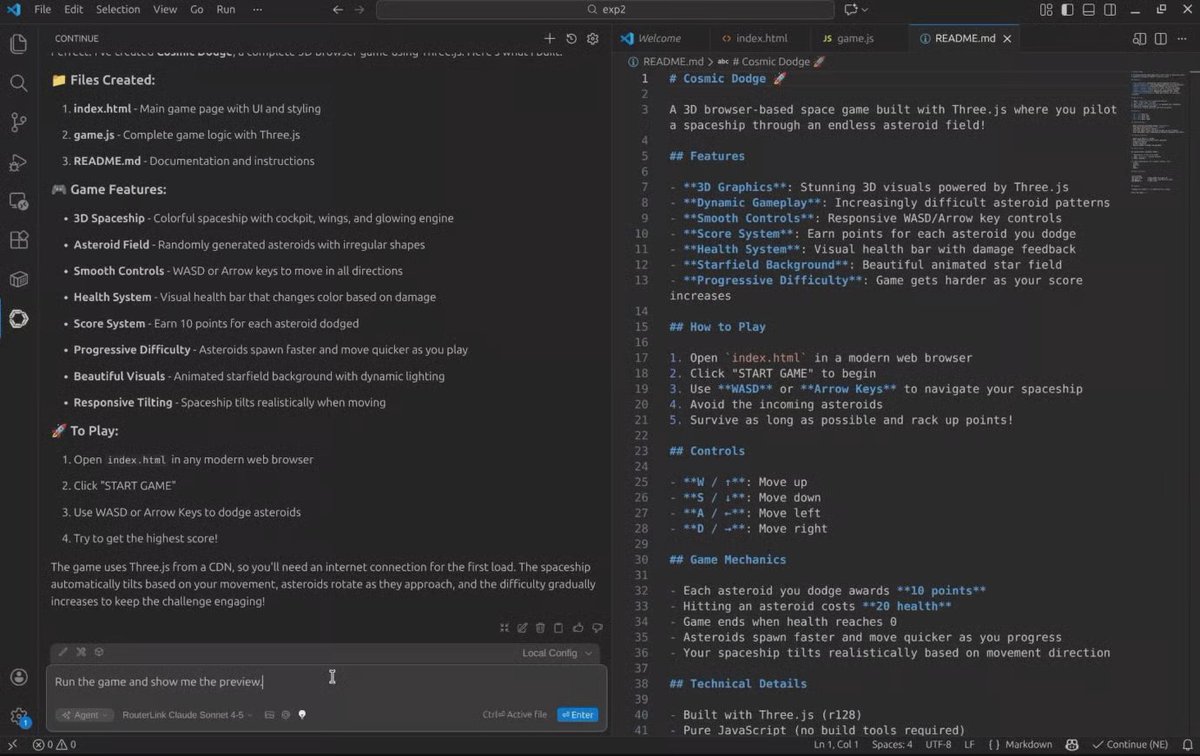Open README preview to the side
The height and width of the screenshot is (756, 1200).
click(1139, 39)
